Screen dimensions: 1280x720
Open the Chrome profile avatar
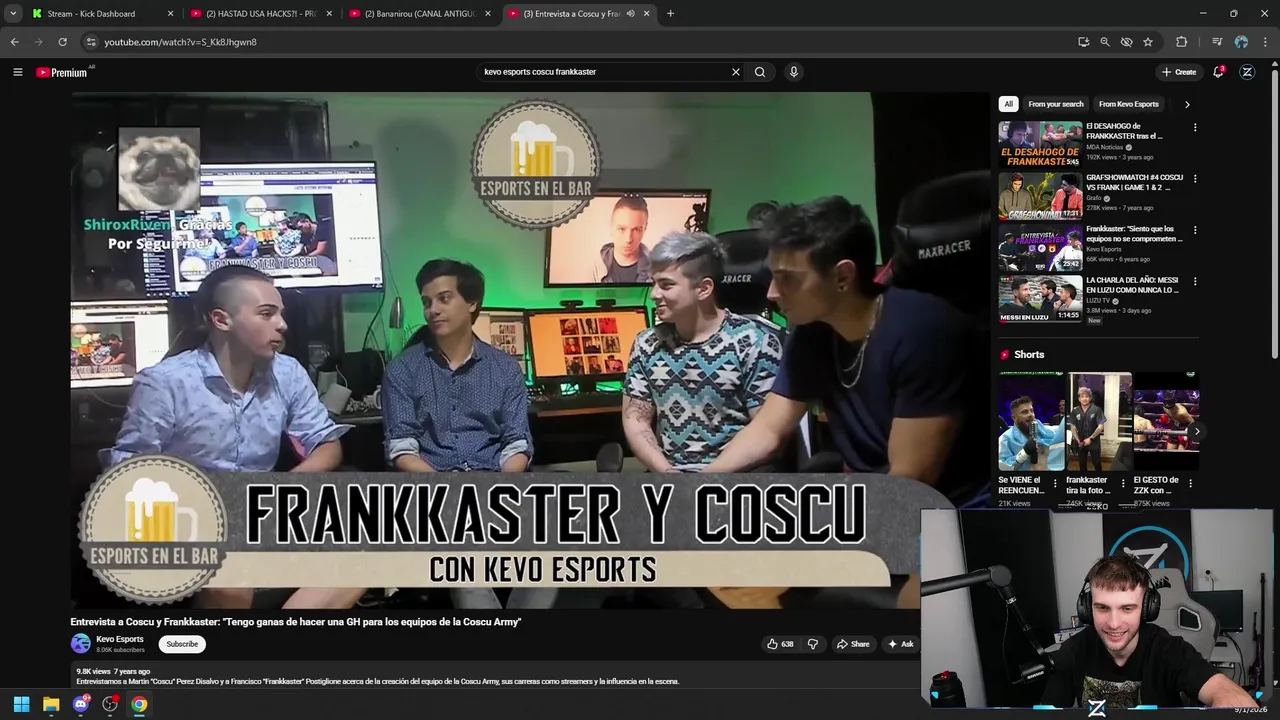1241,42
